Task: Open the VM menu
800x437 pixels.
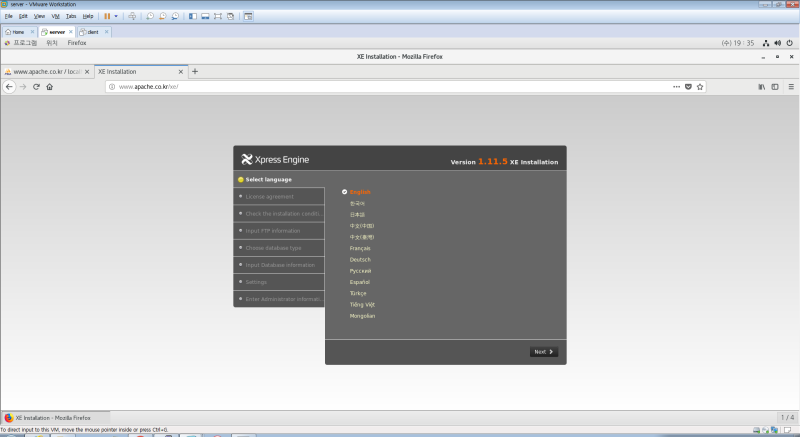Action: [56, 16]
